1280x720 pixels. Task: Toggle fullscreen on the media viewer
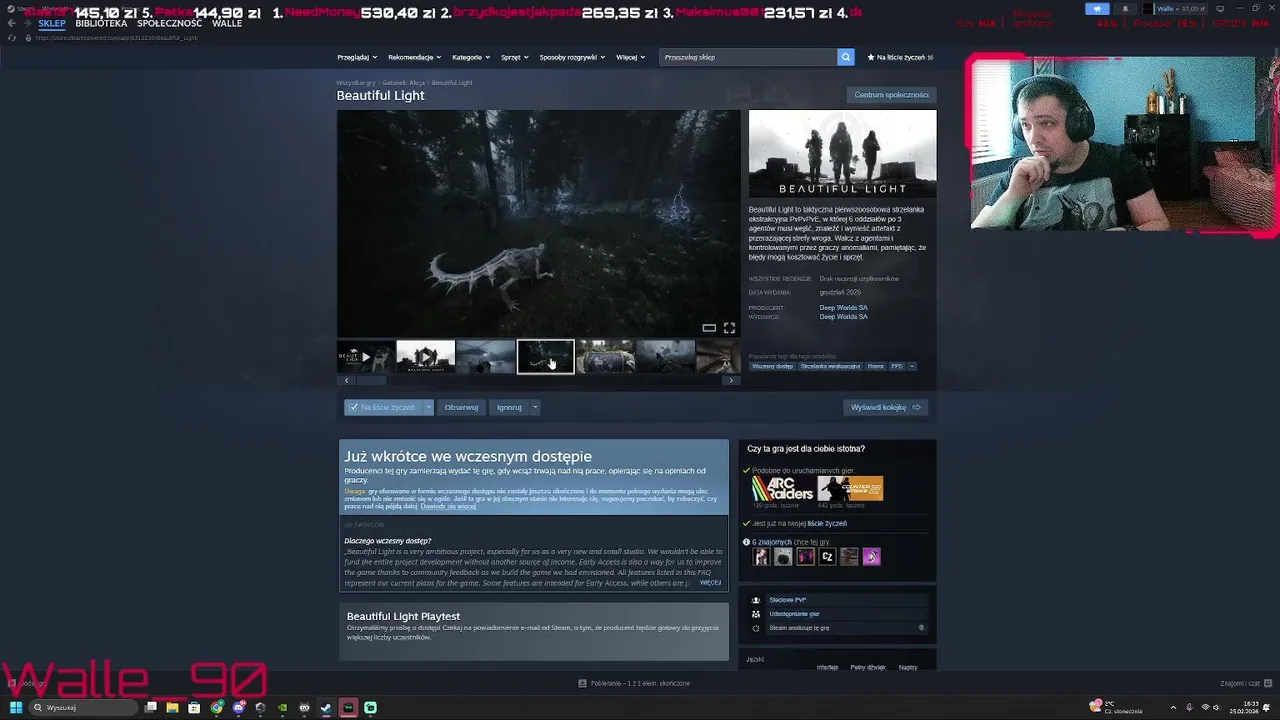tap(729, 328)
